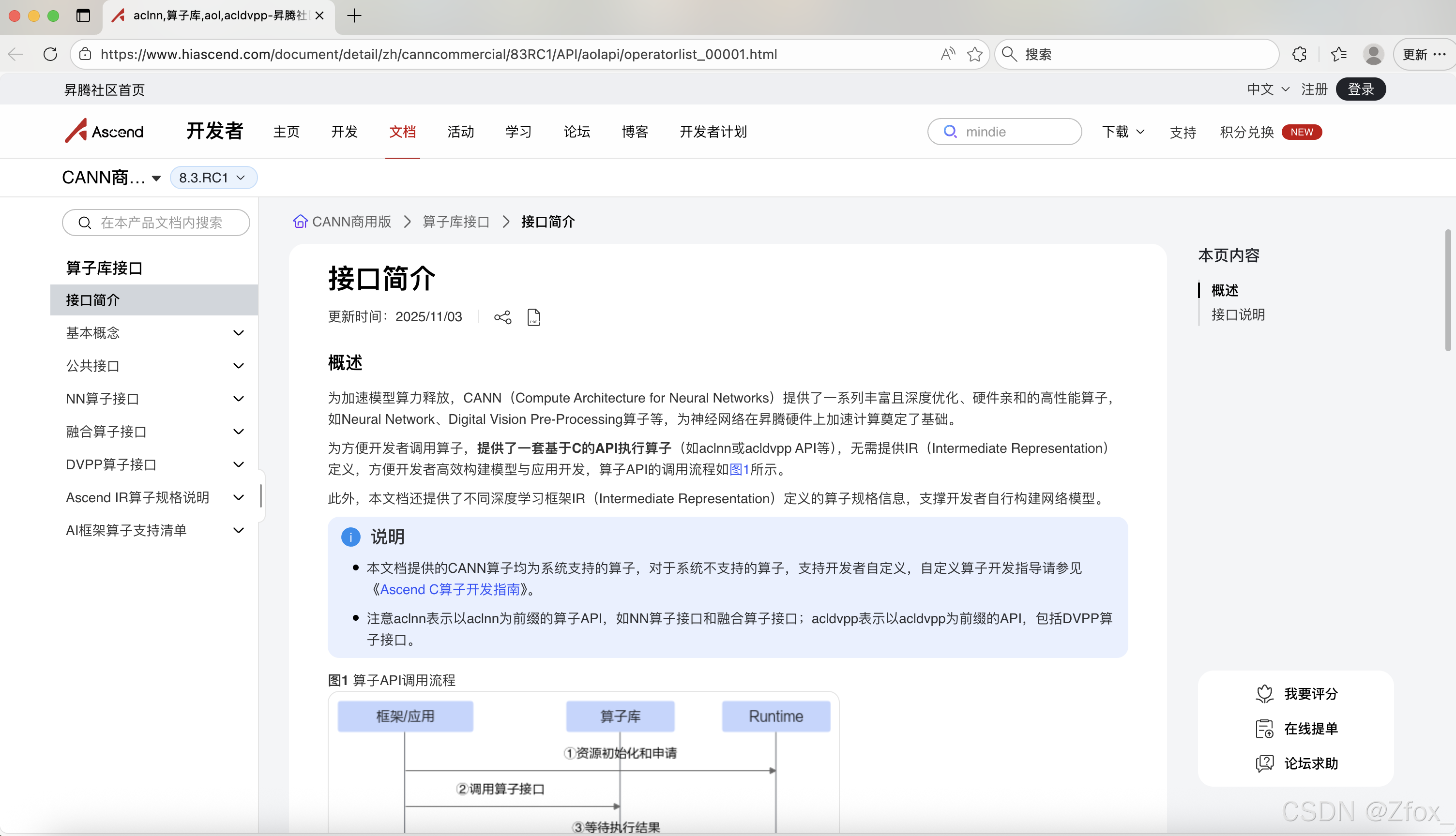Open the 8.3.RC1 version selector

tap(213, 178)
